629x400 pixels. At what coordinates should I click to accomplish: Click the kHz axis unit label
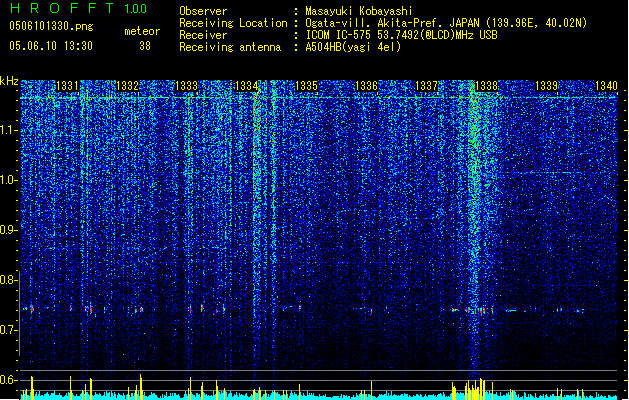tap(9, 81)
